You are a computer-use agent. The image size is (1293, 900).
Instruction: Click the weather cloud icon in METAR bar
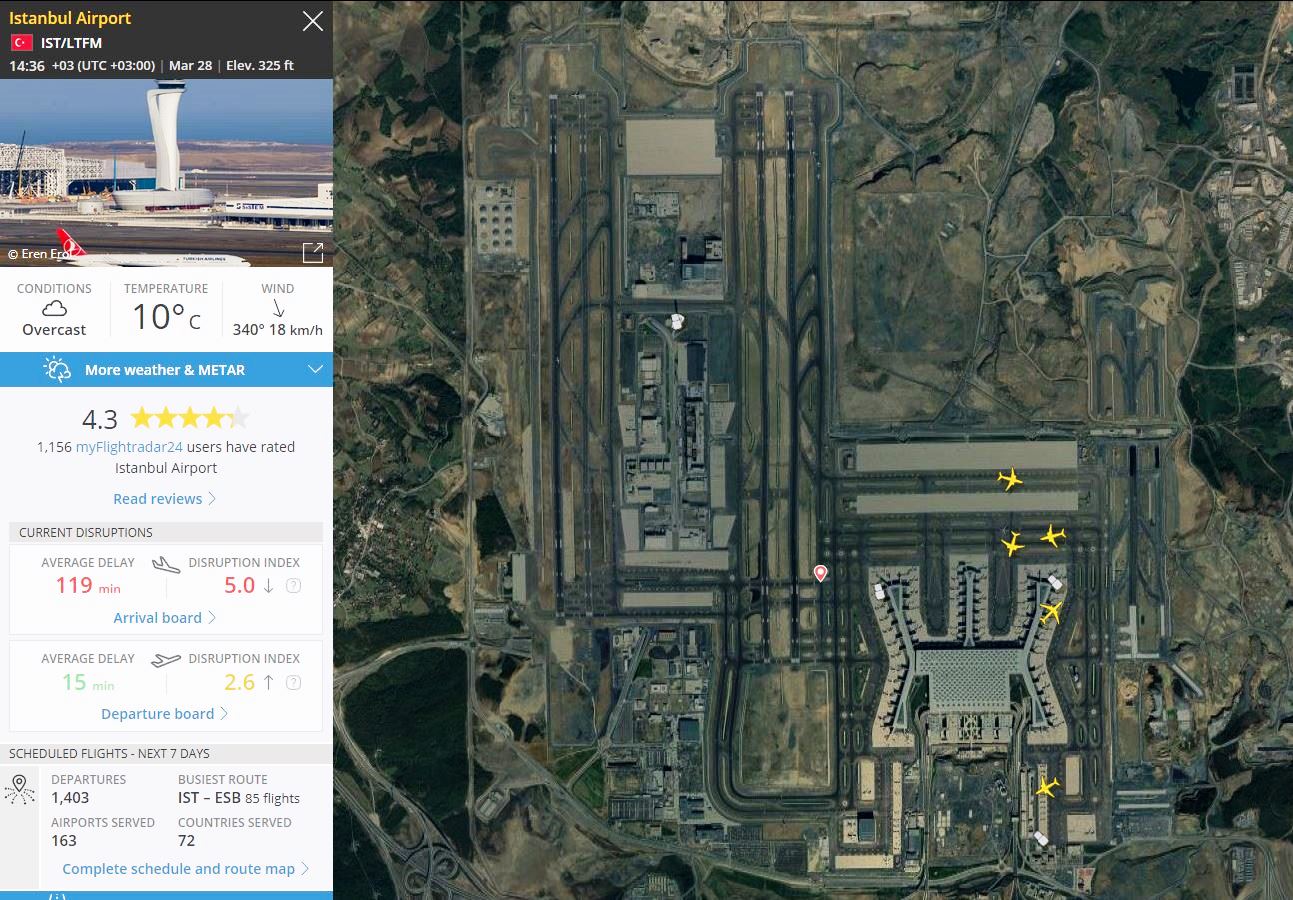[x=57, y=369]
